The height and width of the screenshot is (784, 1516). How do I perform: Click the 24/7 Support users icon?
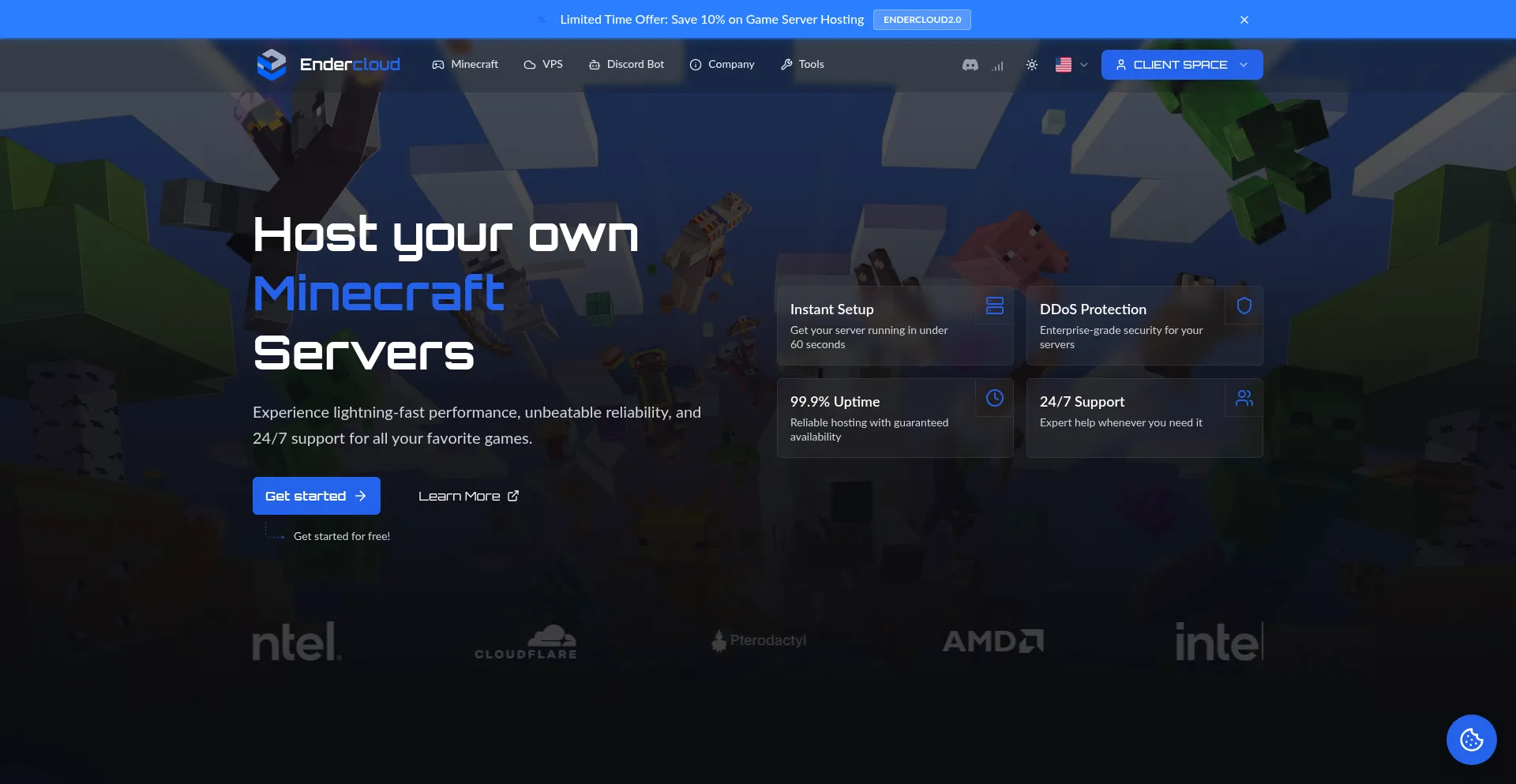click(x=1244, y=398)
